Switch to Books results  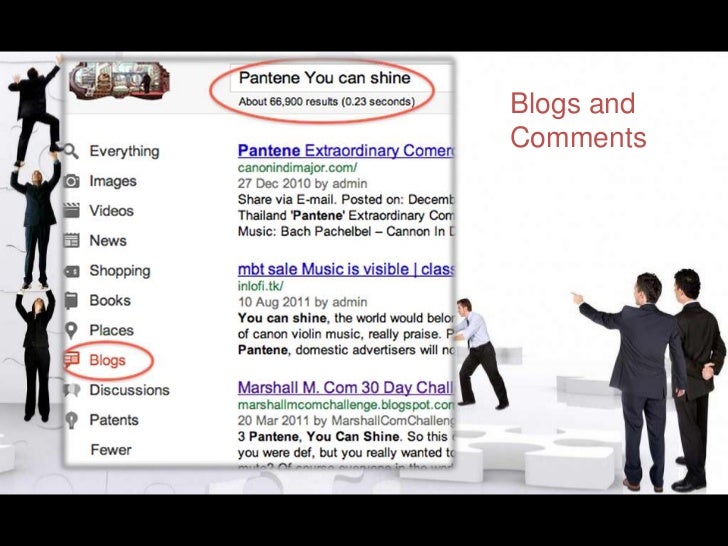pyautogui.click(x=110, y=300)
